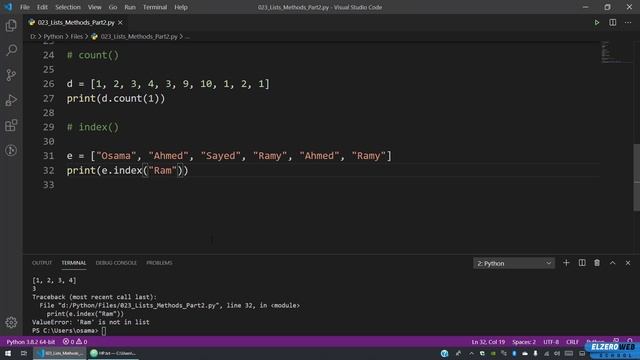Open the Run and Debug view

coord(11,100)
